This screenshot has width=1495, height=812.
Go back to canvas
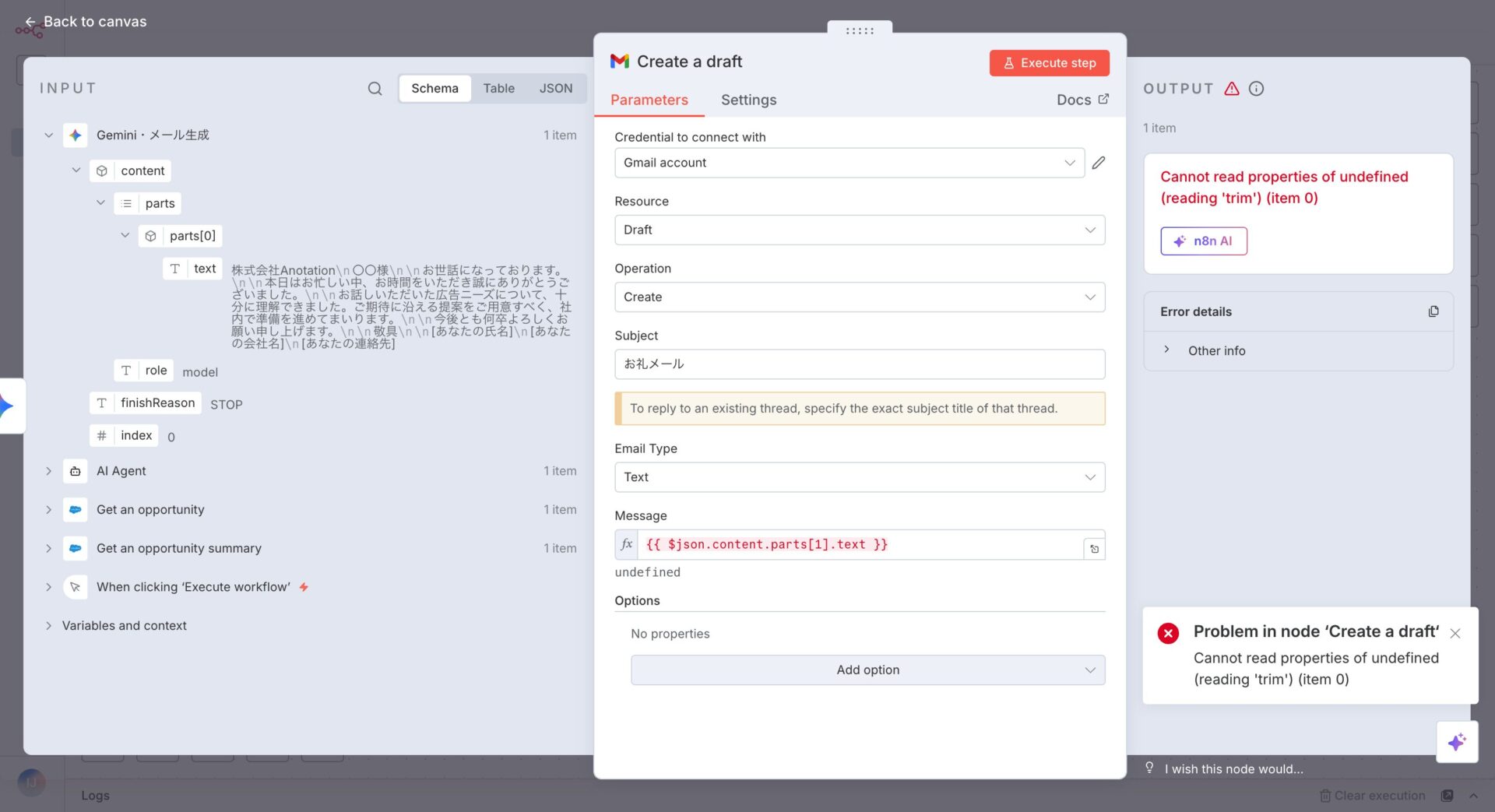point(86,22)
